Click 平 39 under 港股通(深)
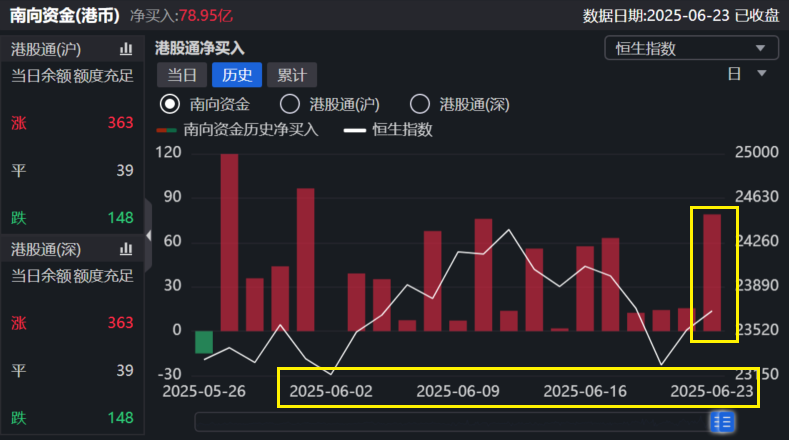This screenshot has width=789, height=440. click(72, 370)
